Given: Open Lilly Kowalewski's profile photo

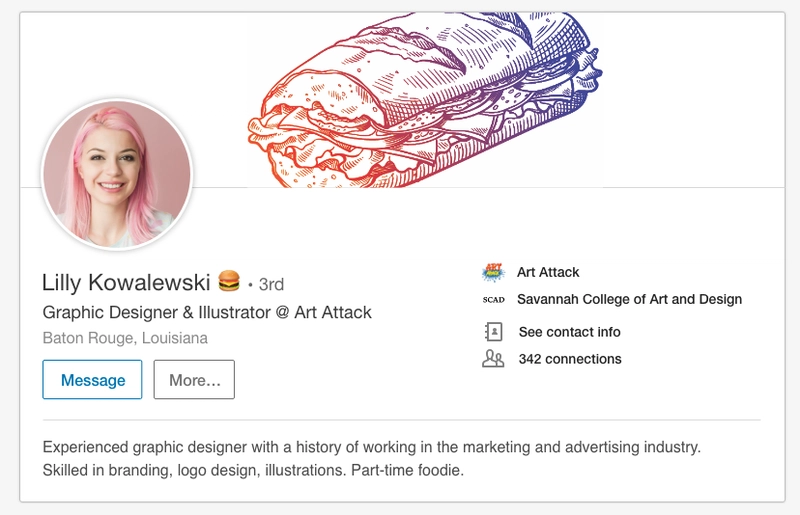Looking at the screenshot, I should (117, 174).
